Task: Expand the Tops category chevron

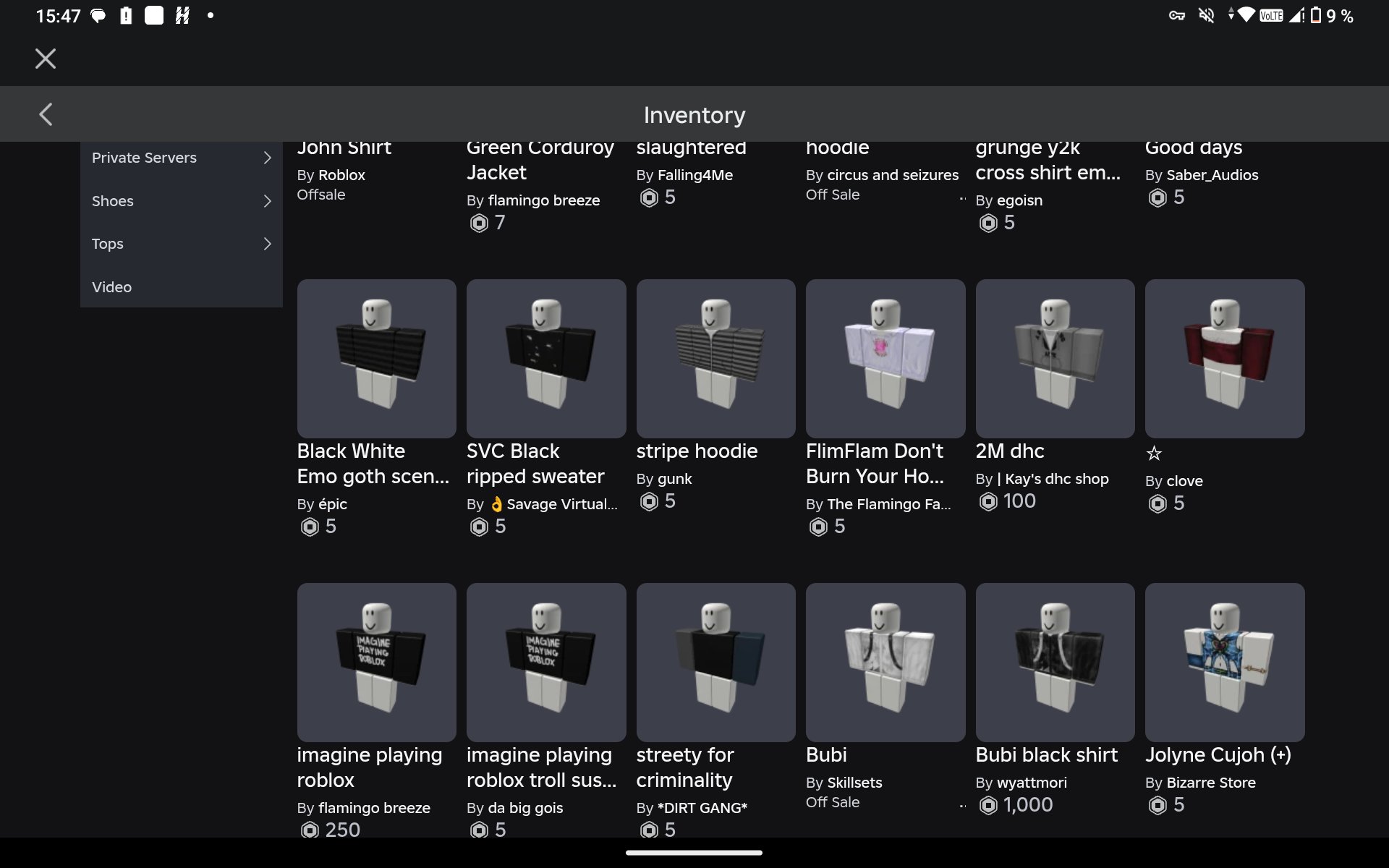Action: [267, 244]
